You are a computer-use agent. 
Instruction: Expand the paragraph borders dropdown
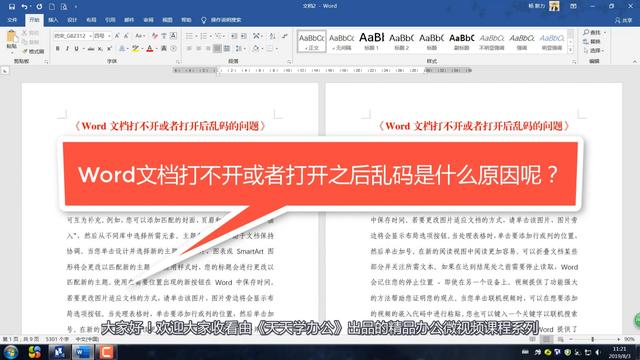coord(276,49)
